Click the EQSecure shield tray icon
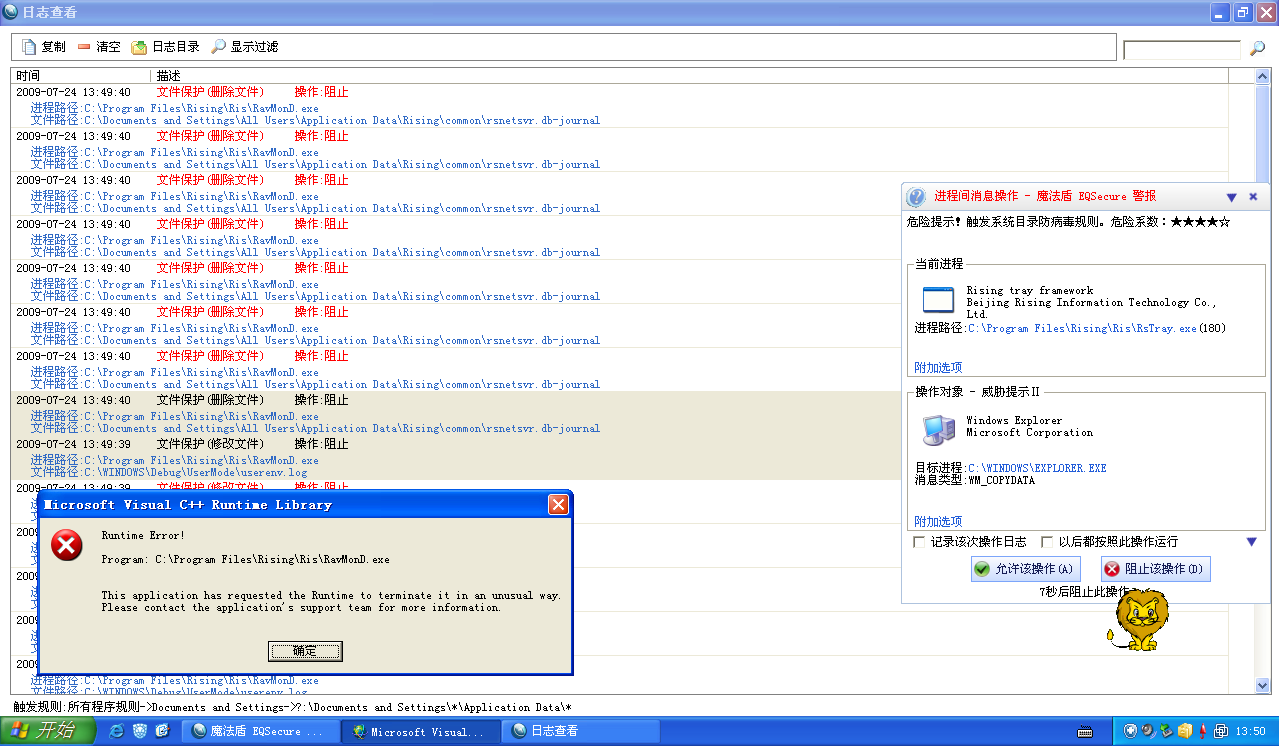Viewport: 1279px width, 746px height. click(x=1131, y=731)
